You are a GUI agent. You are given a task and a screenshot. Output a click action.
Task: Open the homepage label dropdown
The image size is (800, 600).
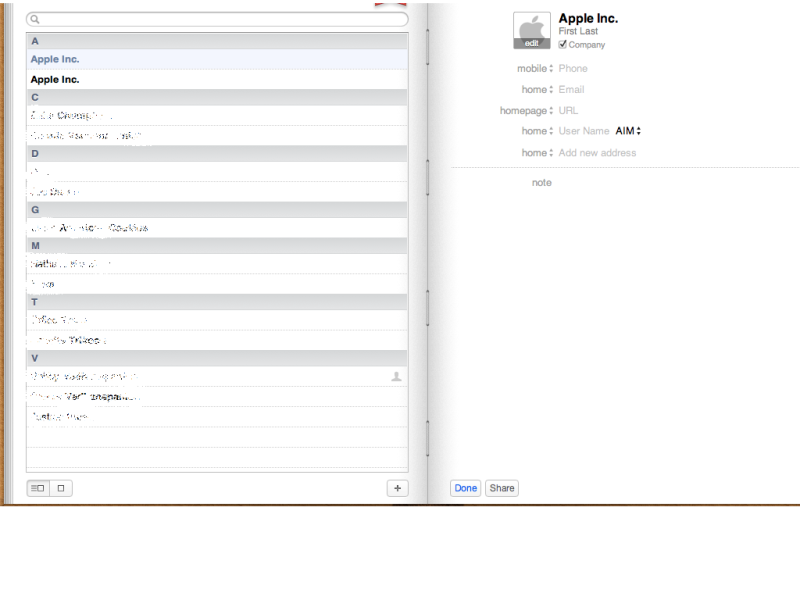click(527, 111)
